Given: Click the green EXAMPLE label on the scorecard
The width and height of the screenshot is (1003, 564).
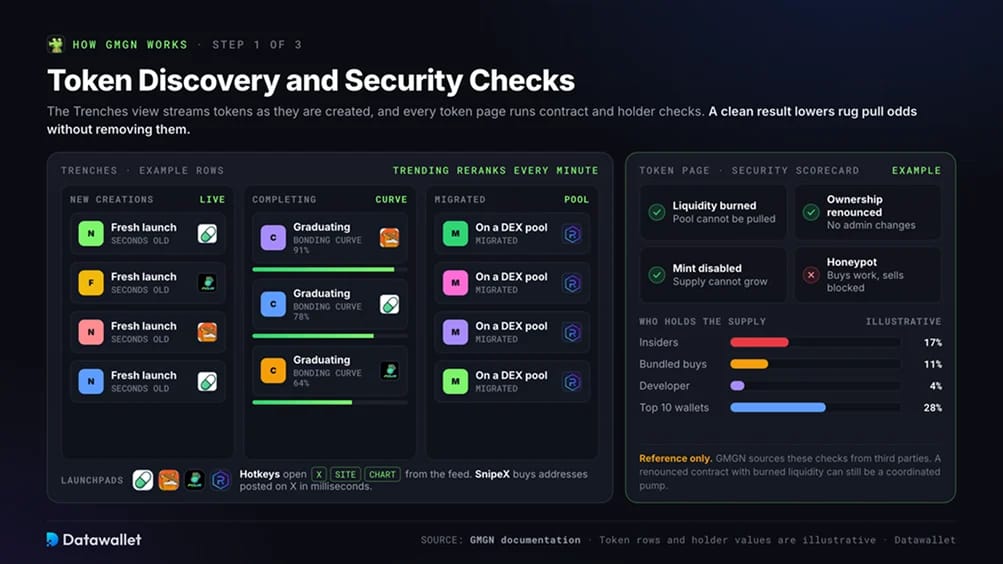Looking at the screenshot, I should coord(917,171).
